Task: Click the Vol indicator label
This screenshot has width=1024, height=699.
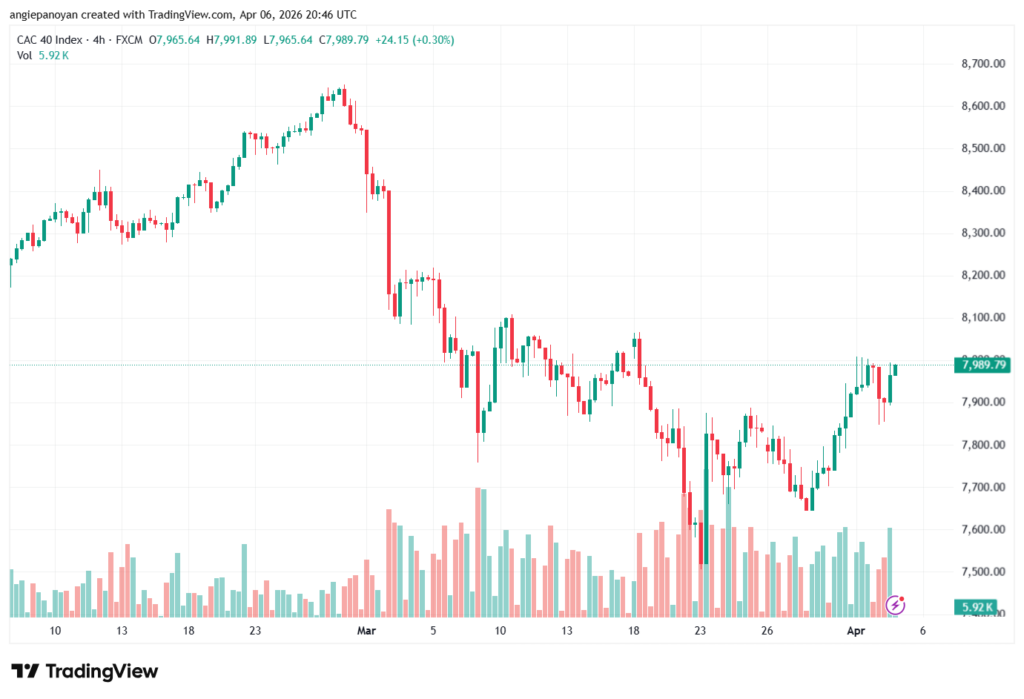Action: click(x=25, y=55)
